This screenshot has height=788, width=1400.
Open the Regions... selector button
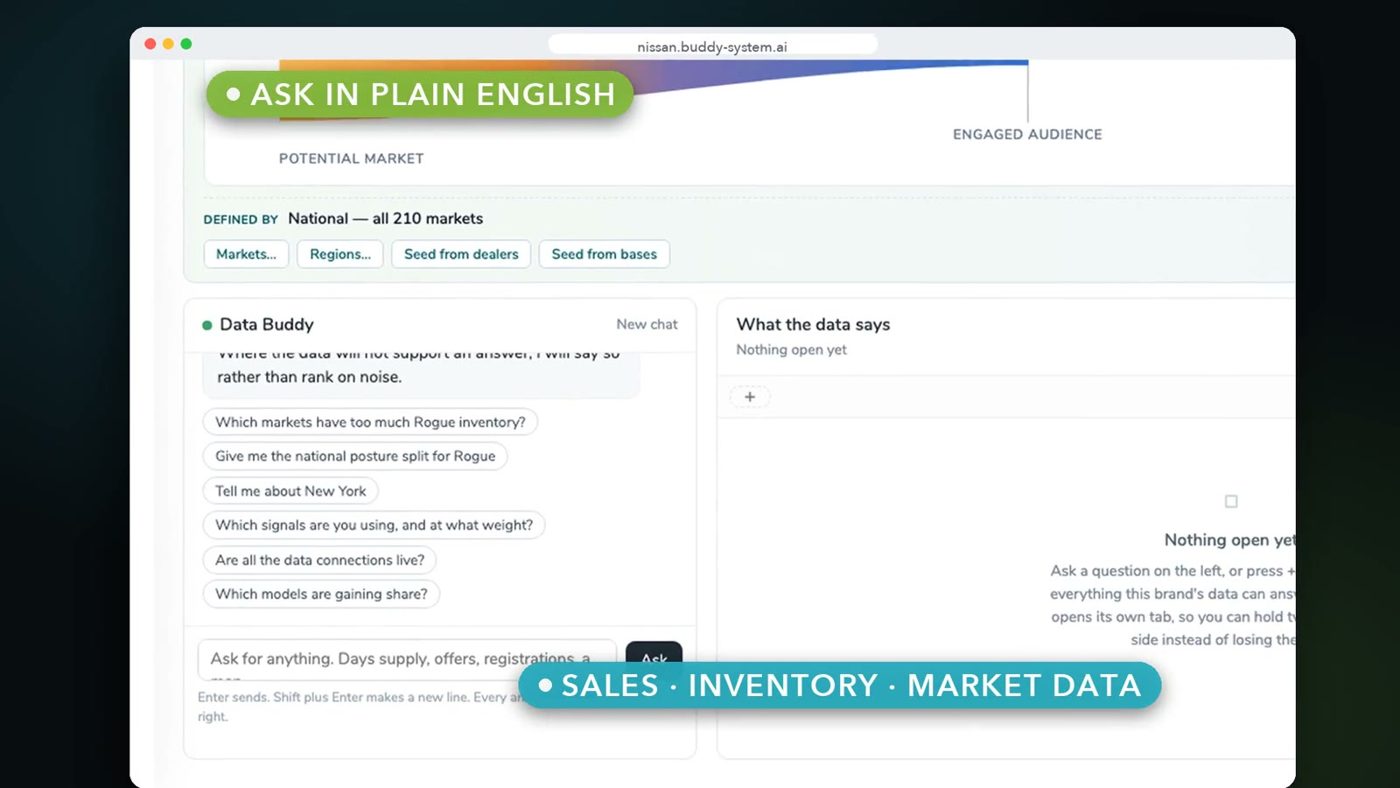pos(340,254)
